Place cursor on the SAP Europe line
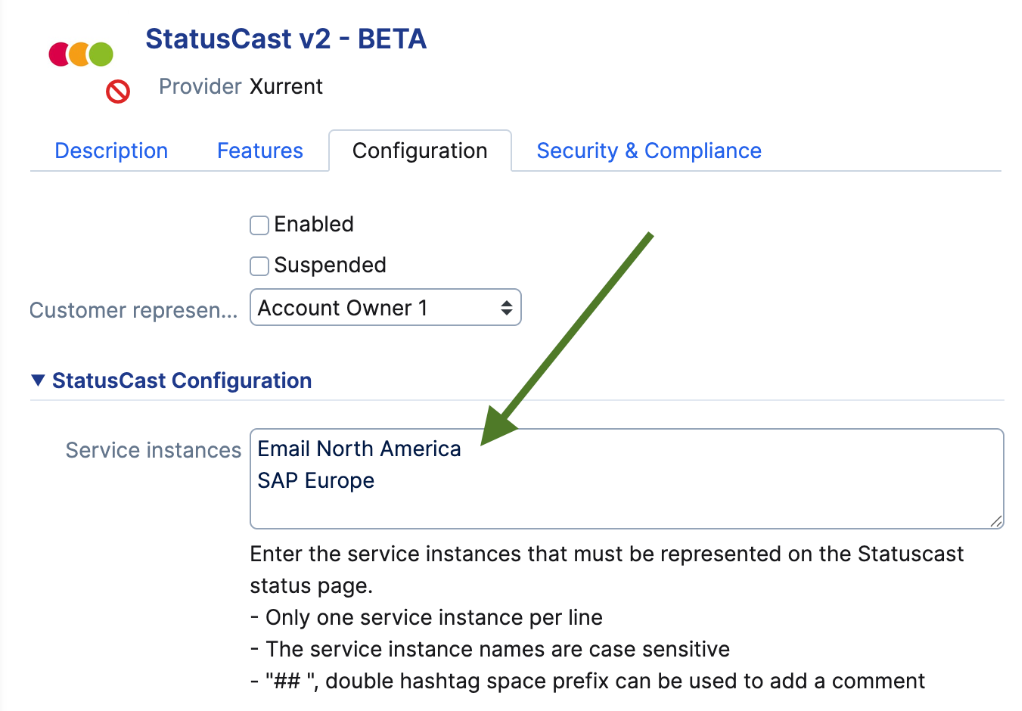 pyautogui.click(x=316, y=480)
